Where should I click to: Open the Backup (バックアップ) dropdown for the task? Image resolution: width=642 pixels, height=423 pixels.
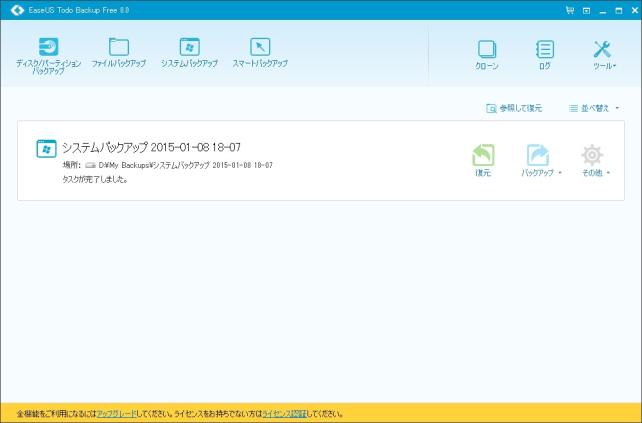coord(540,160)
